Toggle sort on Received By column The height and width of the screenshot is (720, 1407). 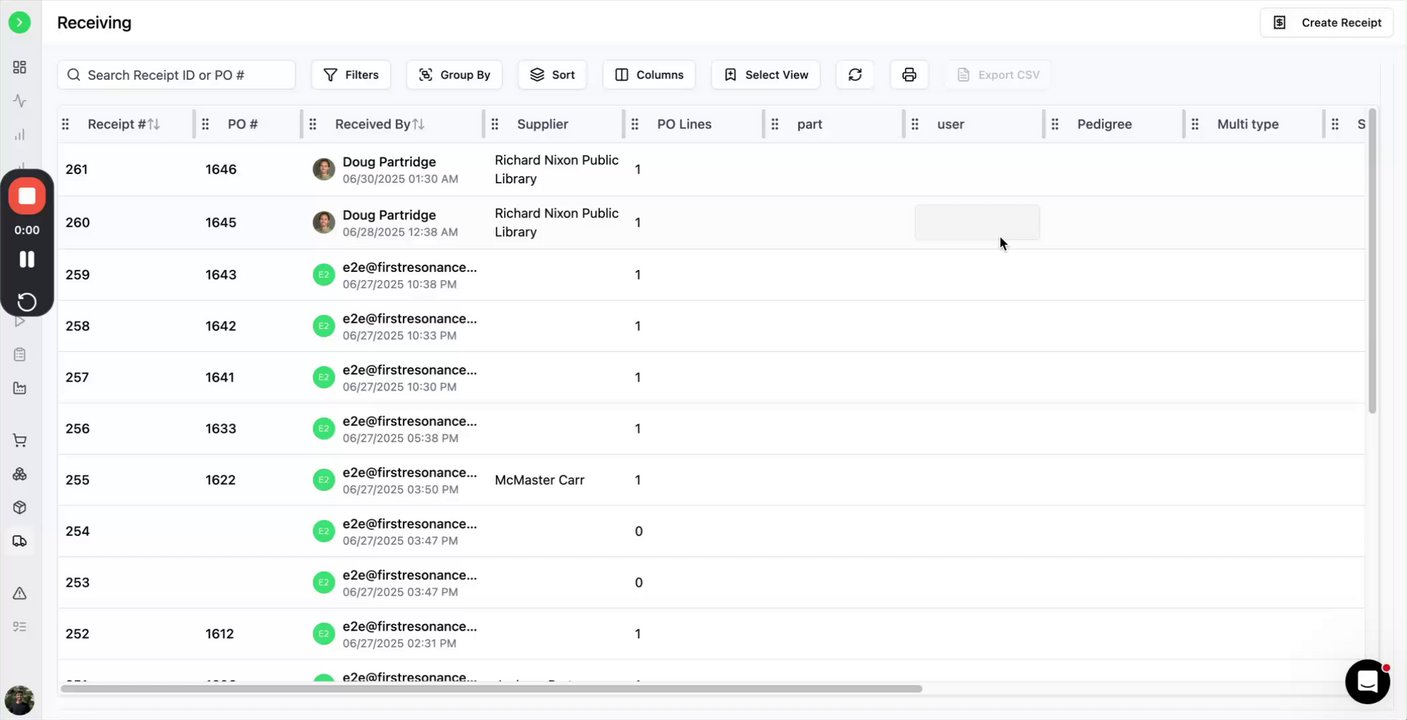tap(419, 124)
